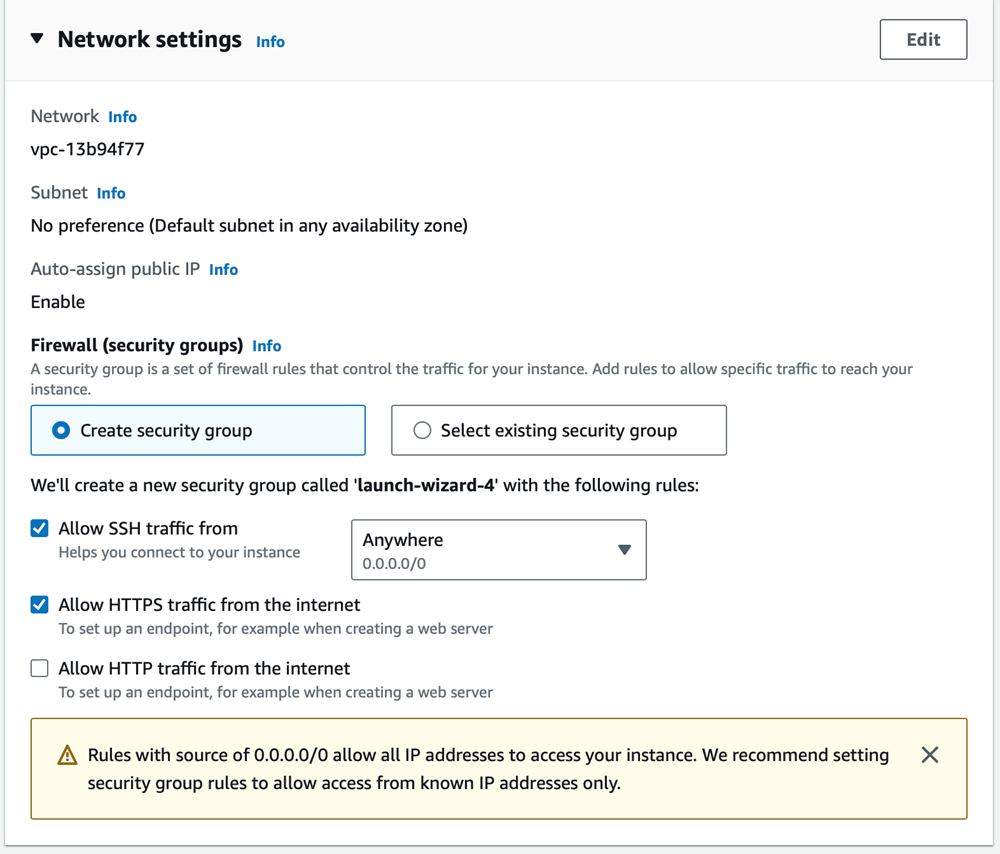Image resolution: width=1000 pixels, height=854 pixels.
Task: Click the Allow HTTP traffic label text
Action: coord(204,668)
